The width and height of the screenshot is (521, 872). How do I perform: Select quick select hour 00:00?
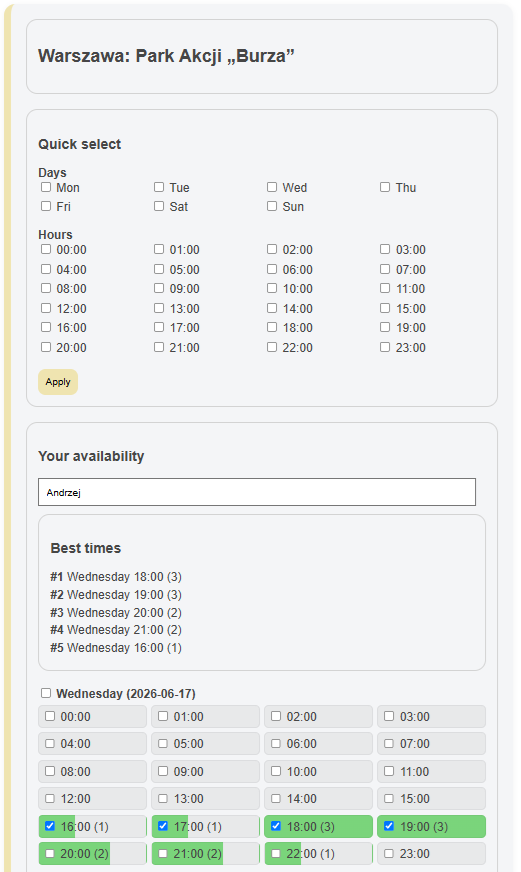(x=46, y=249)
